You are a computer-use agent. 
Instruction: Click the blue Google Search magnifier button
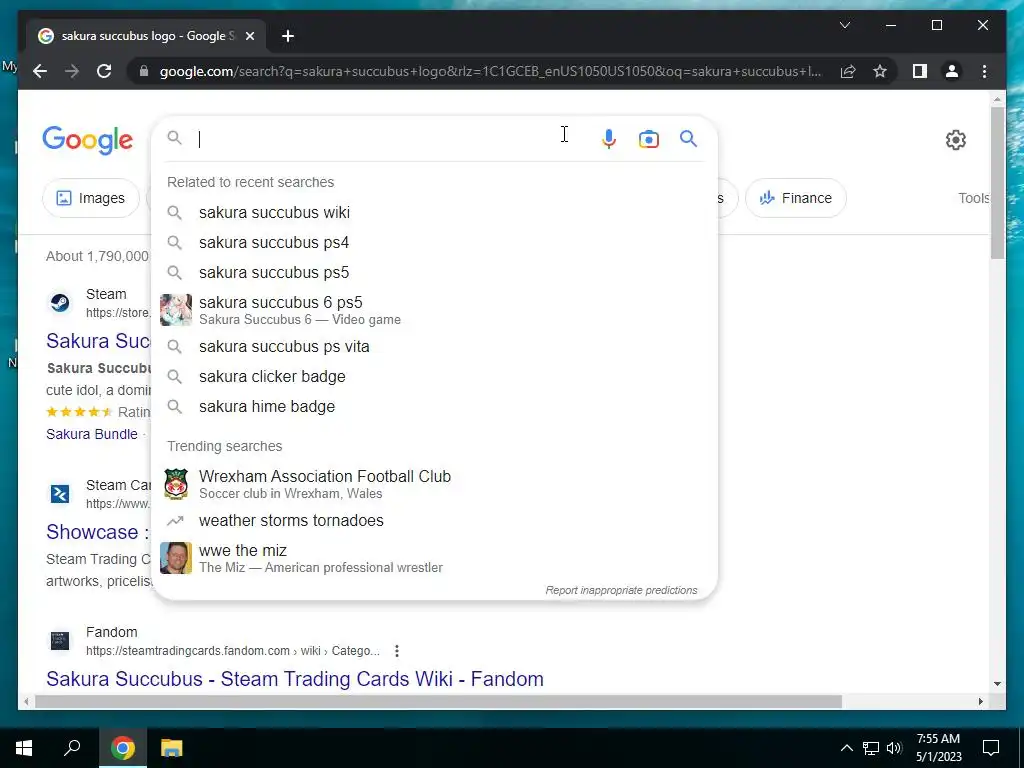pos(688,138)
